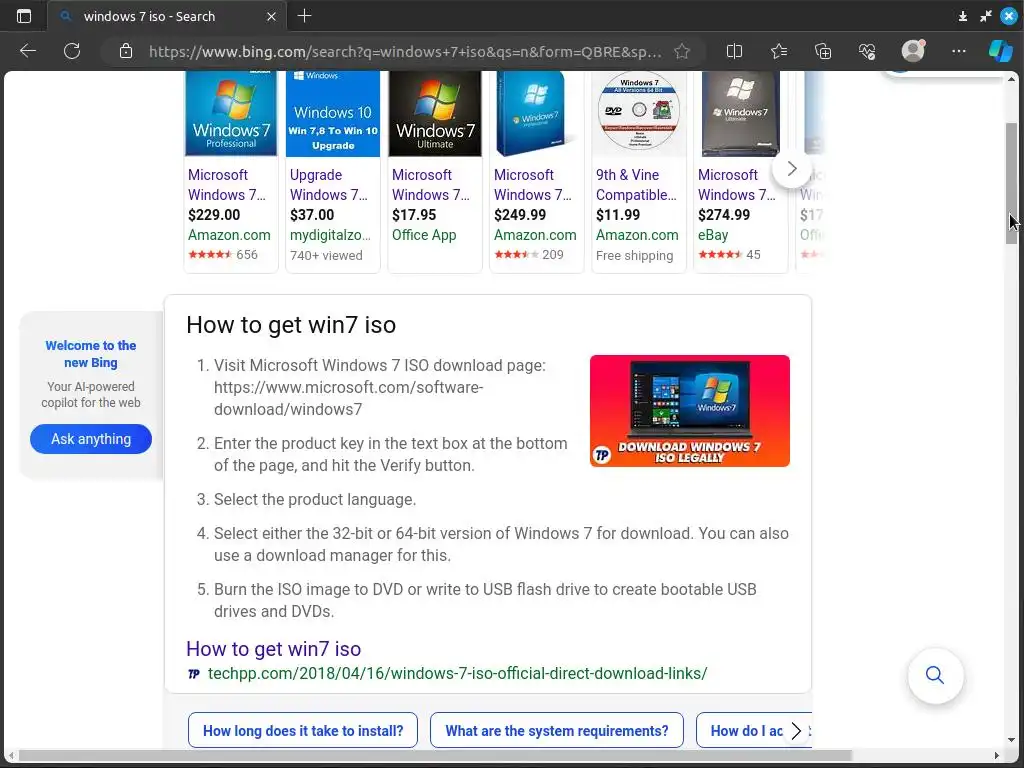Click mydigitalzo... seller text

[330, 234]
